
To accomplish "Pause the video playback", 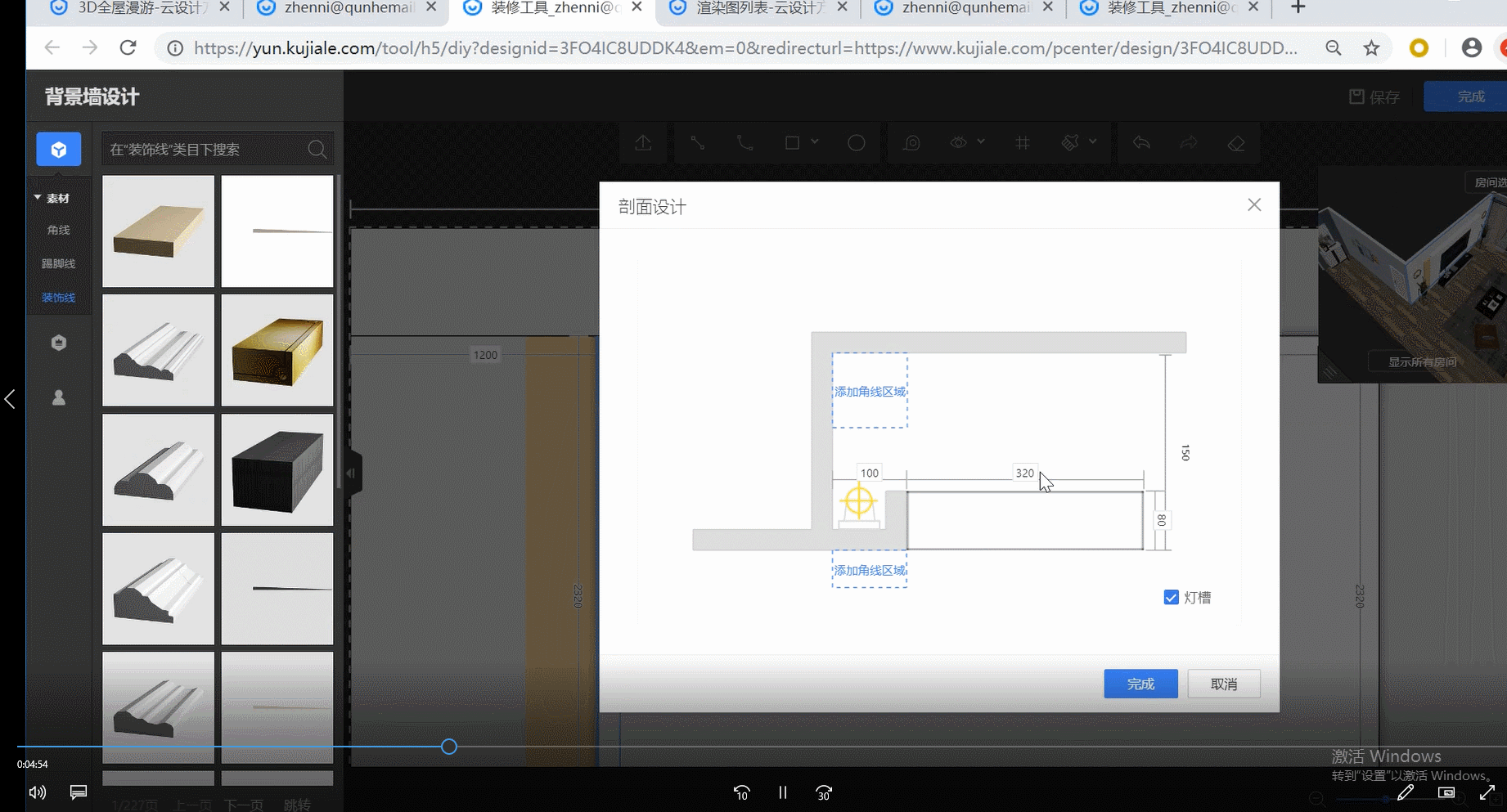I will [782, 792].
